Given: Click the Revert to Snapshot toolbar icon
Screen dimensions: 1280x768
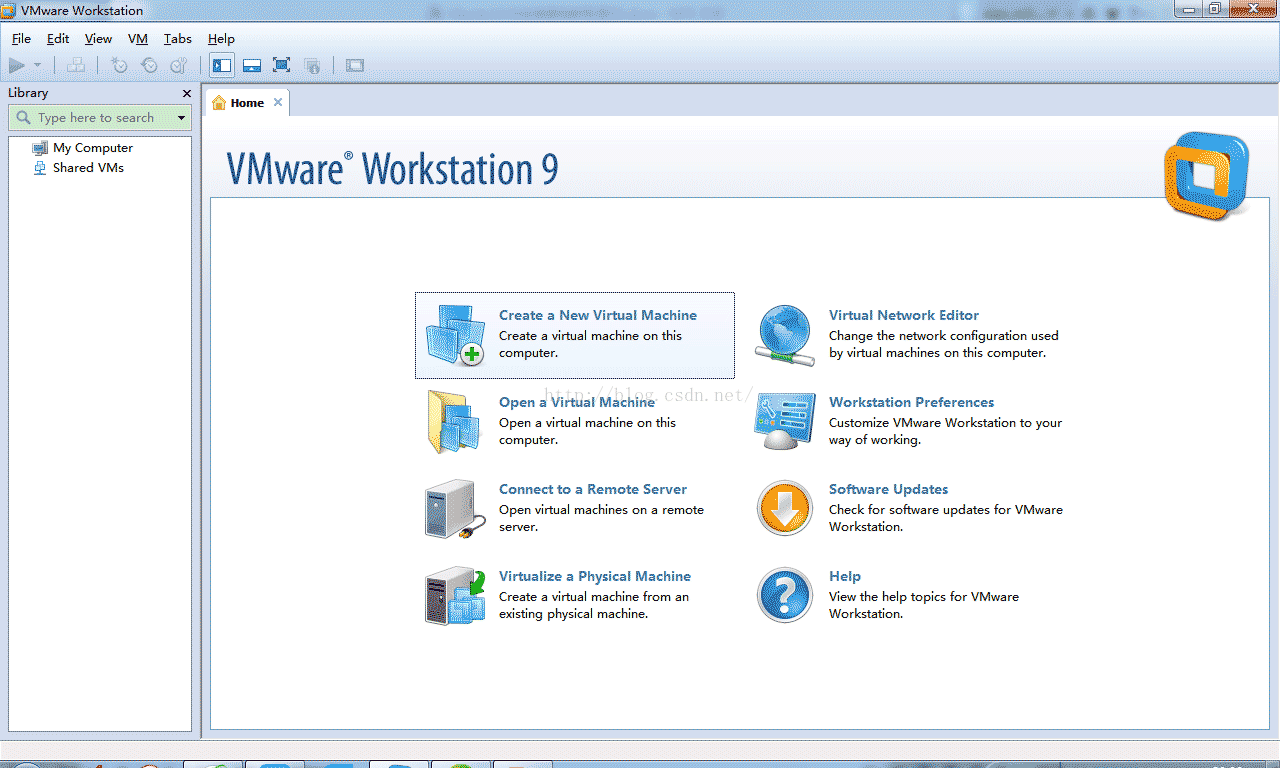Looking at the screenshot, I should coord(149,66).
